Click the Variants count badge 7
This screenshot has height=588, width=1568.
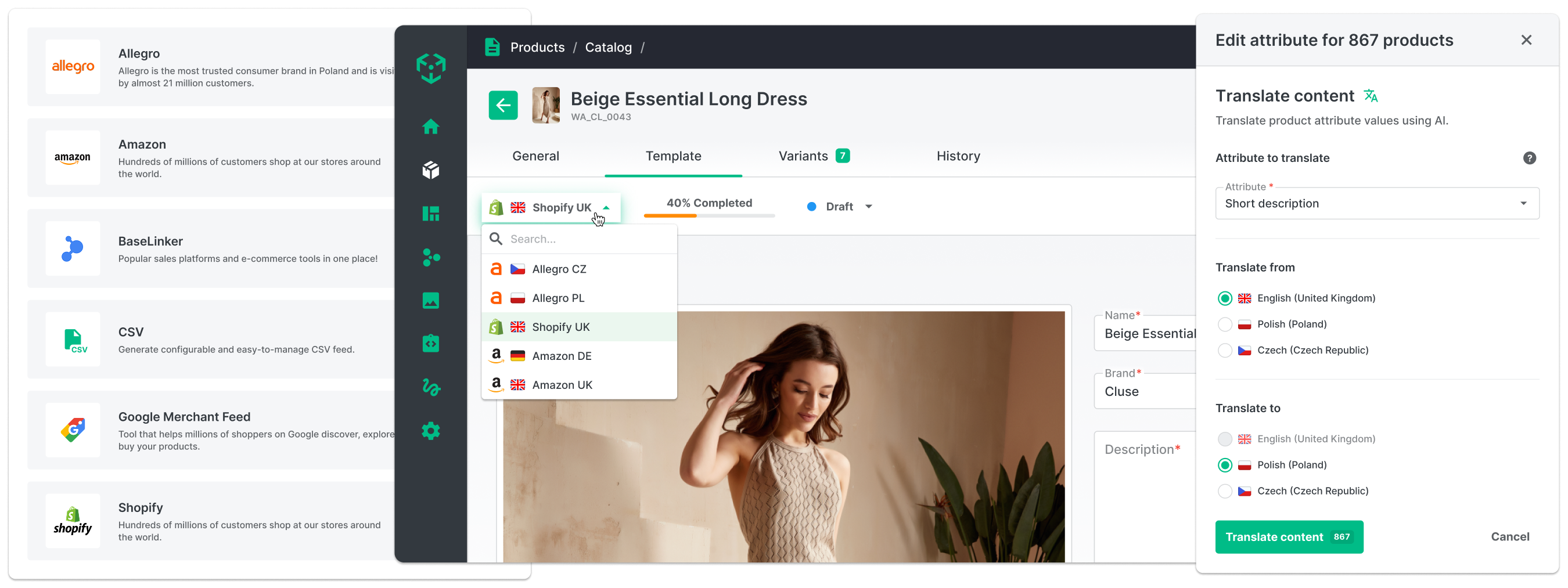(x=842, y=156)
